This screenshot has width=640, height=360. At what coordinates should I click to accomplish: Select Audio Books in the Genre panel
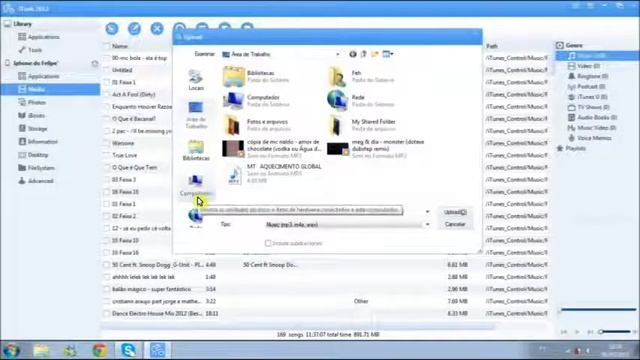tap(593, 118)
